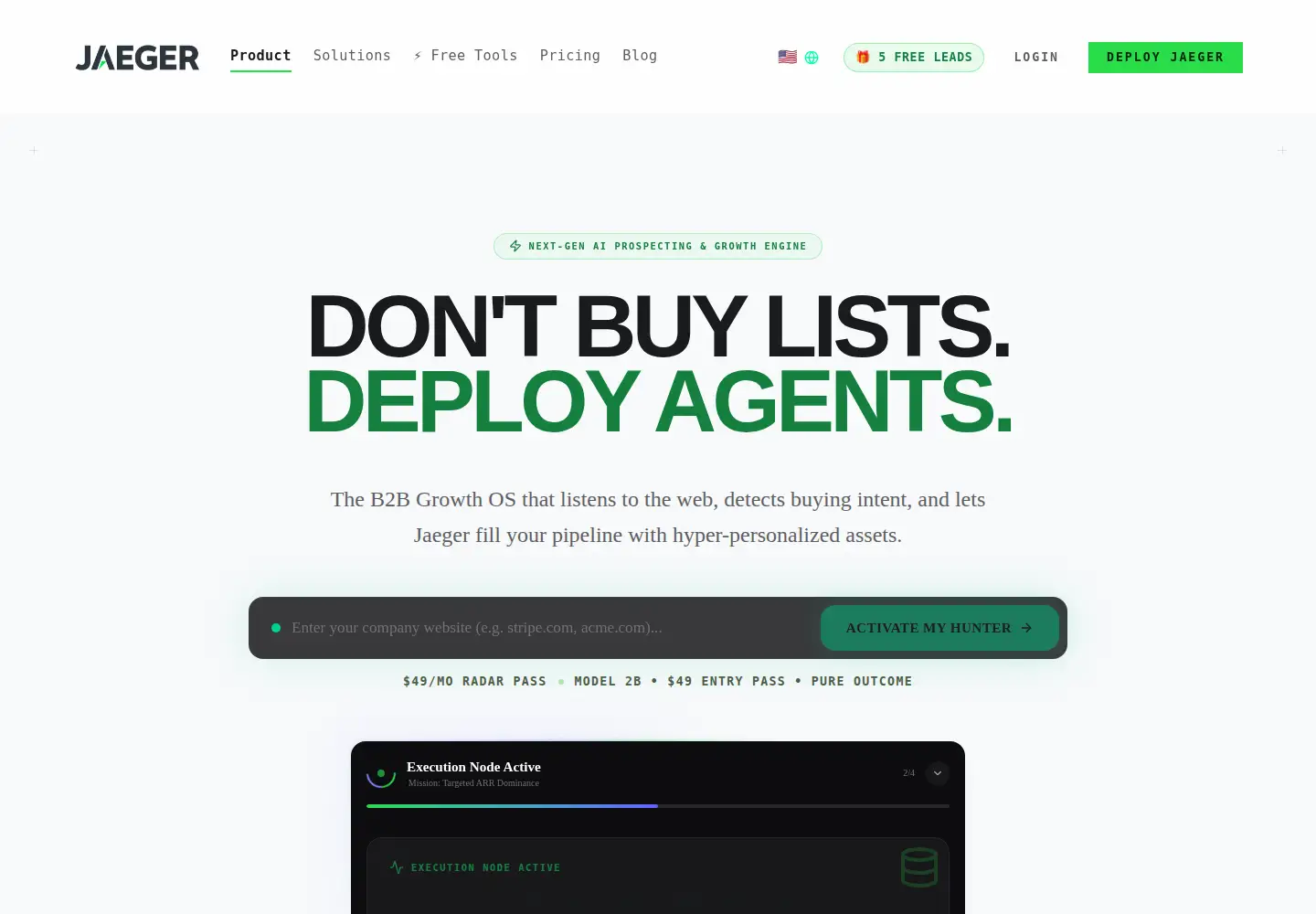
Task: Click the 'MODEL 2B' text
Action: pyautogui.click(x=608, y=681)
